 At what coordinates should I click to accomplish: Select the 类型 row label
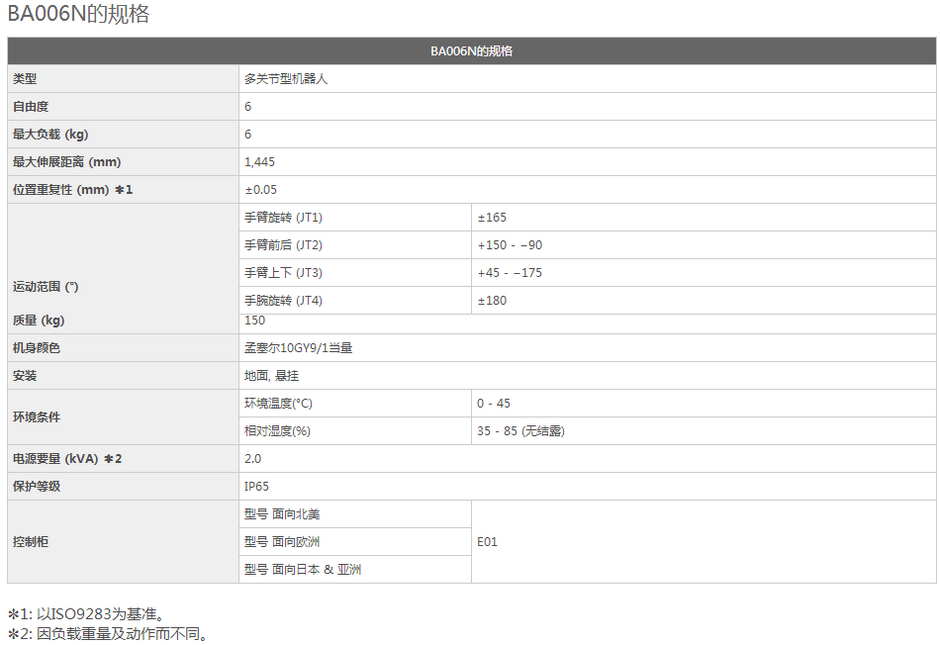[25, 78]
